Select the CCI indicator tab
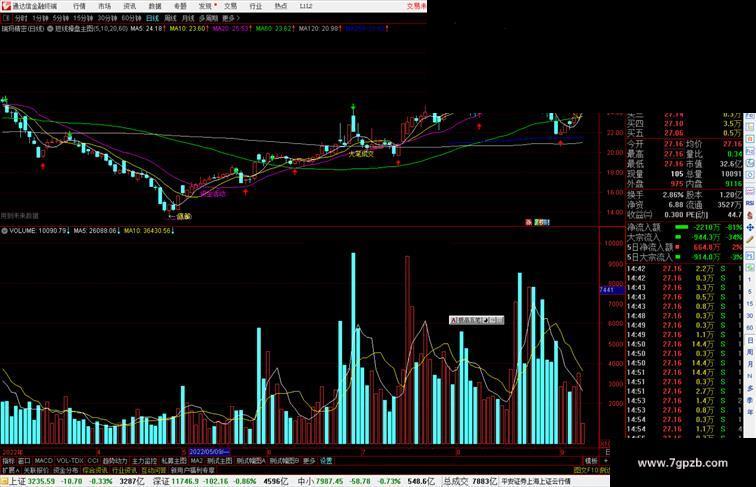This screenshot has height=487, width=756. click(93, 461)
